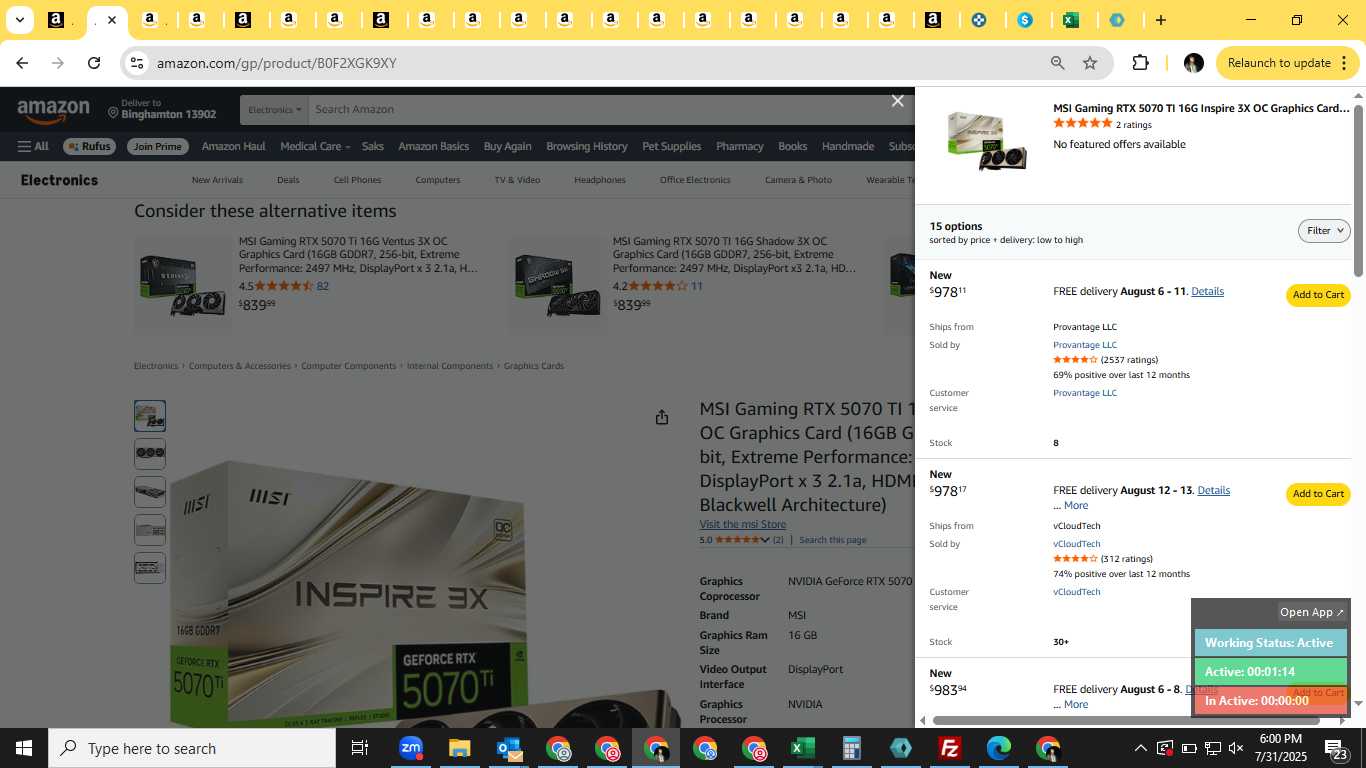The width and height of the screenshot is (1366, 768).
Task: Open Outlook from the taskbar
Action: [x=509, y=748]
